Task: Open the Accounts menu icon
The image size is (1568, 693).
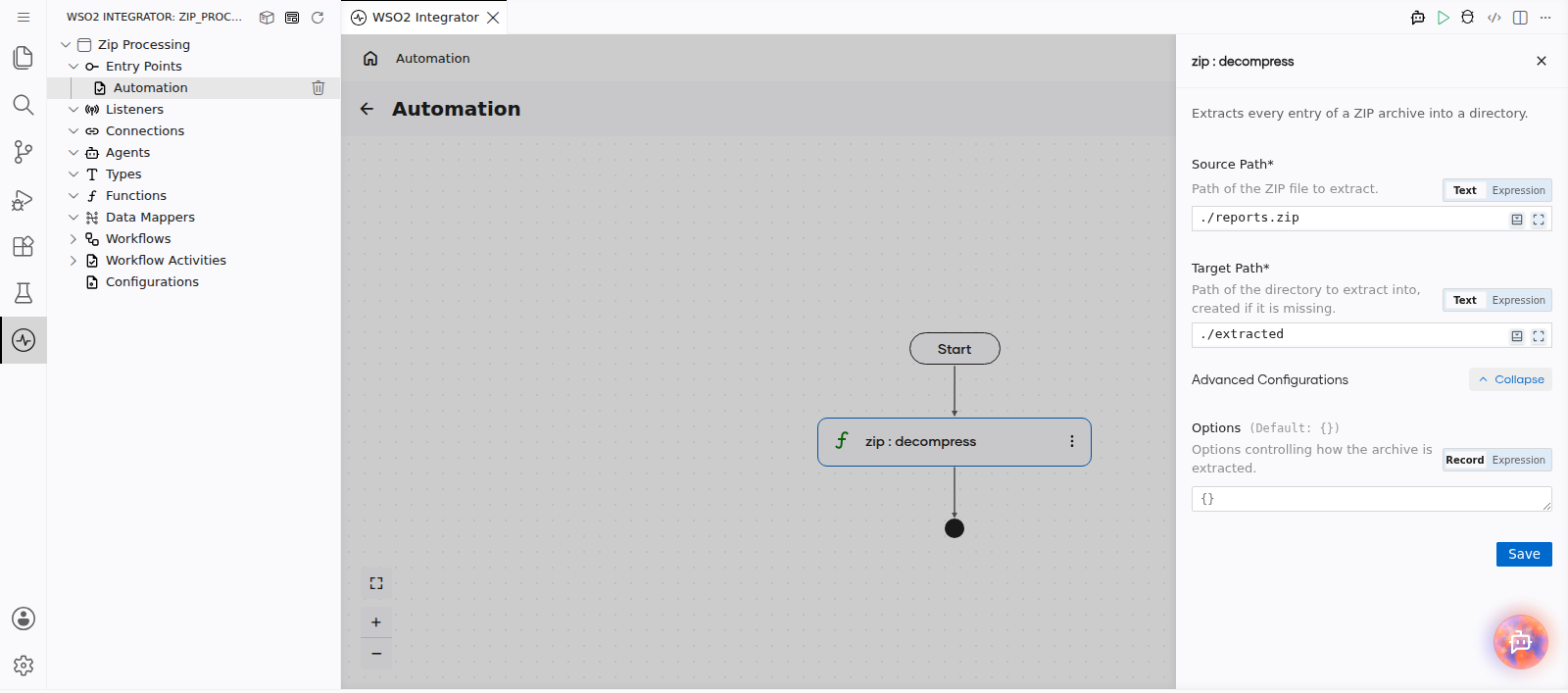Action: point(24,619)
